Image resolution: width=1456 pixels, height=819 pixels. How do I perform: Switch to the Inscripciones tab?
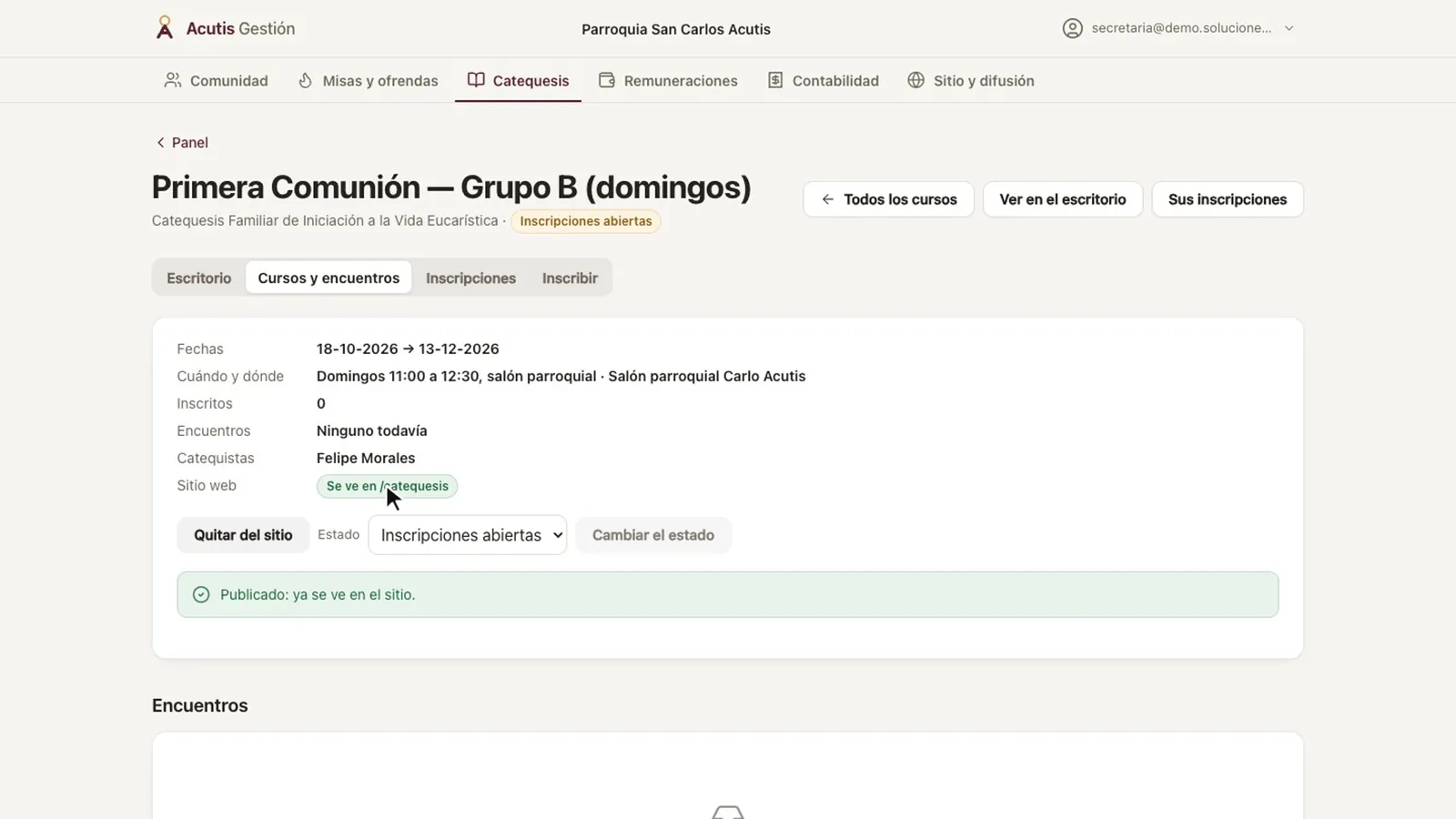click(x=470, y=278)
